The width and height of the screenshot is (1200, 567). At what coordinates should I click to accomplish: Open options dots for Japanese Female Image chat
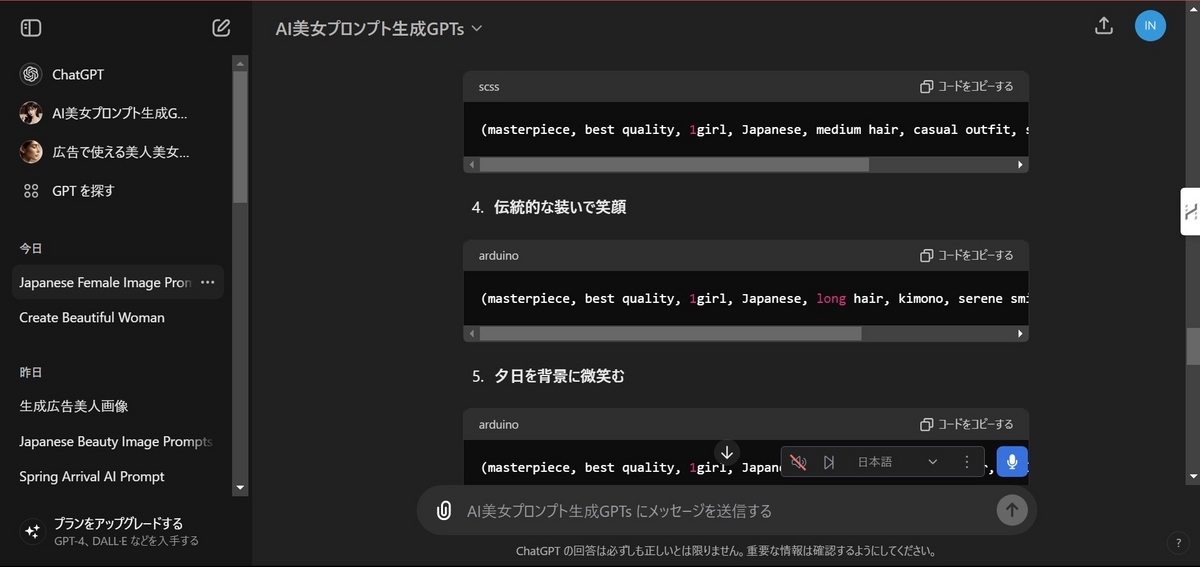click(207, 283)
